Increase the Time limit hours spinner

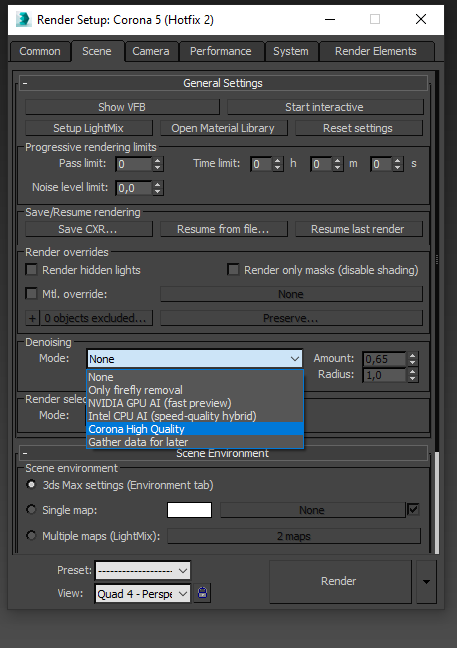(278, 160)
